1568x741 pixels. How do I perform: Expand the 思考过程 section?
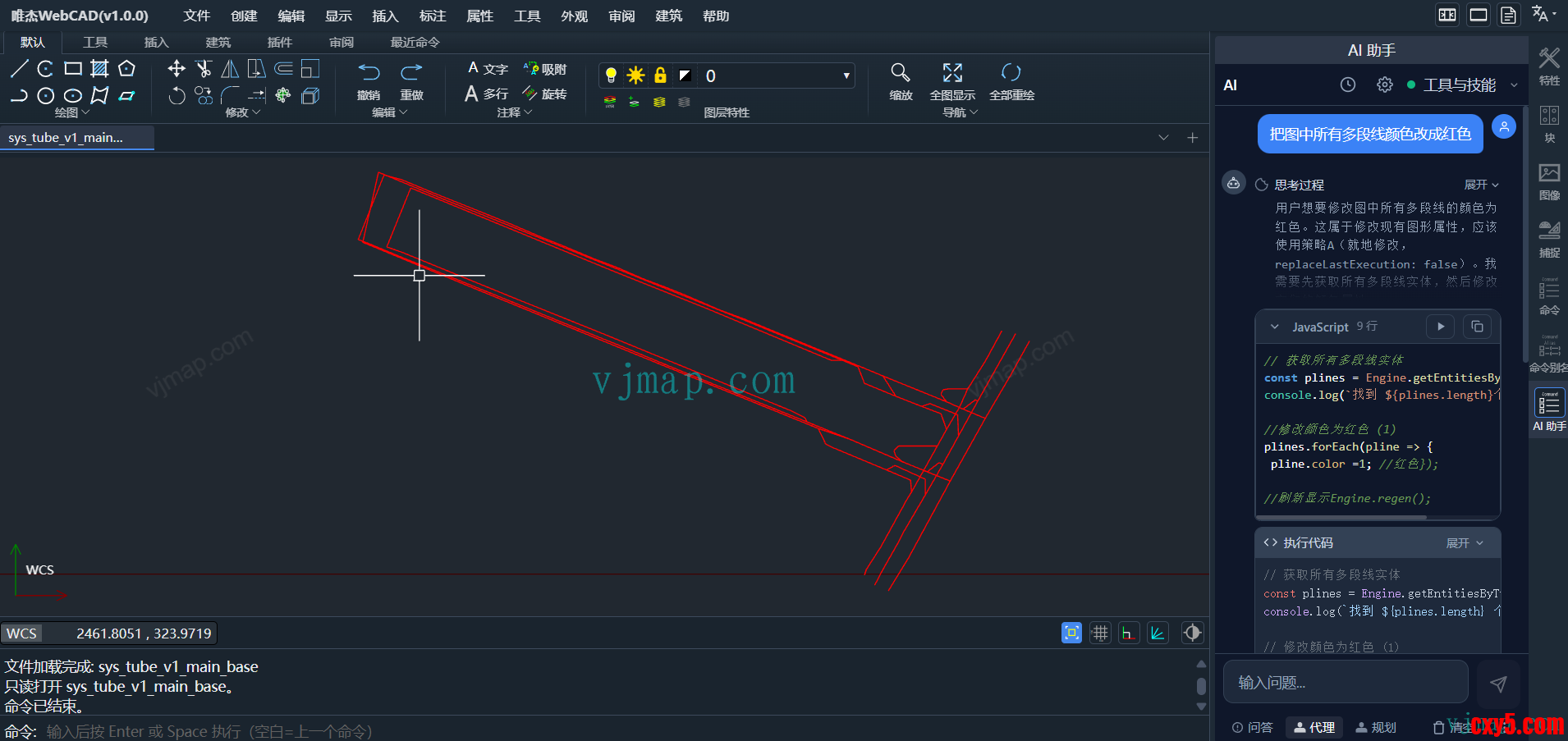click(x=1482, y=185)
